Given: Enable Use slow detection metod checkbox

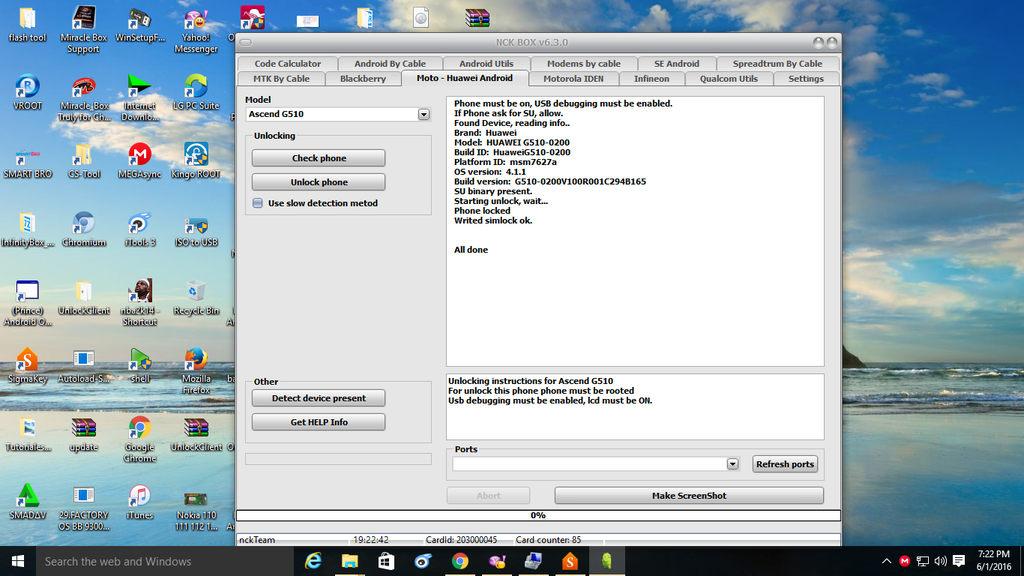Looking at the screenshot, I should pos(258,203).
